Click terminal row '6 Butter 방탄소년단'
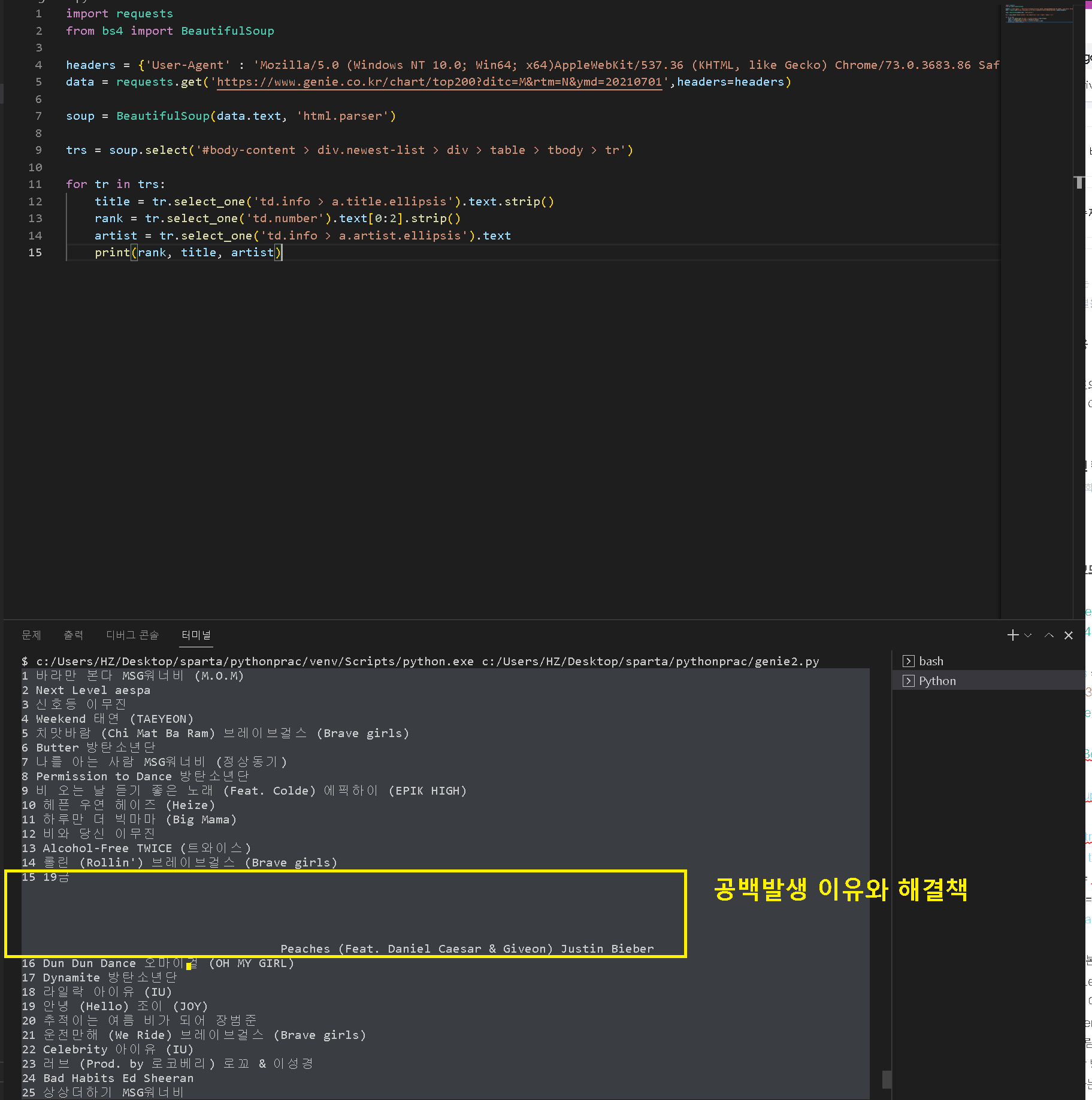 point(89,748)
